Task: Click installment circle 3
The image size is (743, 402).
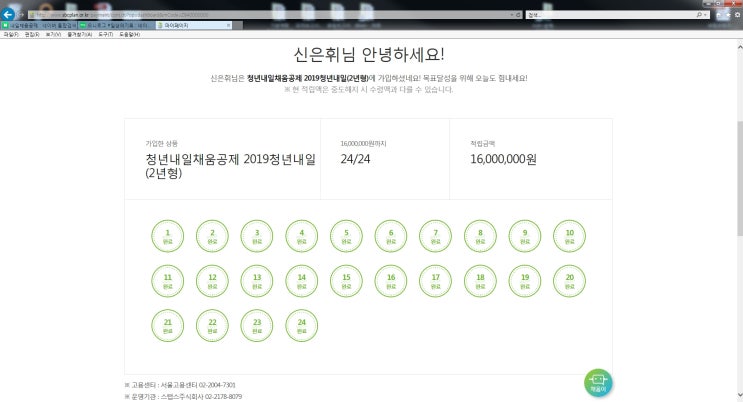Action: [x=257, y=236]
